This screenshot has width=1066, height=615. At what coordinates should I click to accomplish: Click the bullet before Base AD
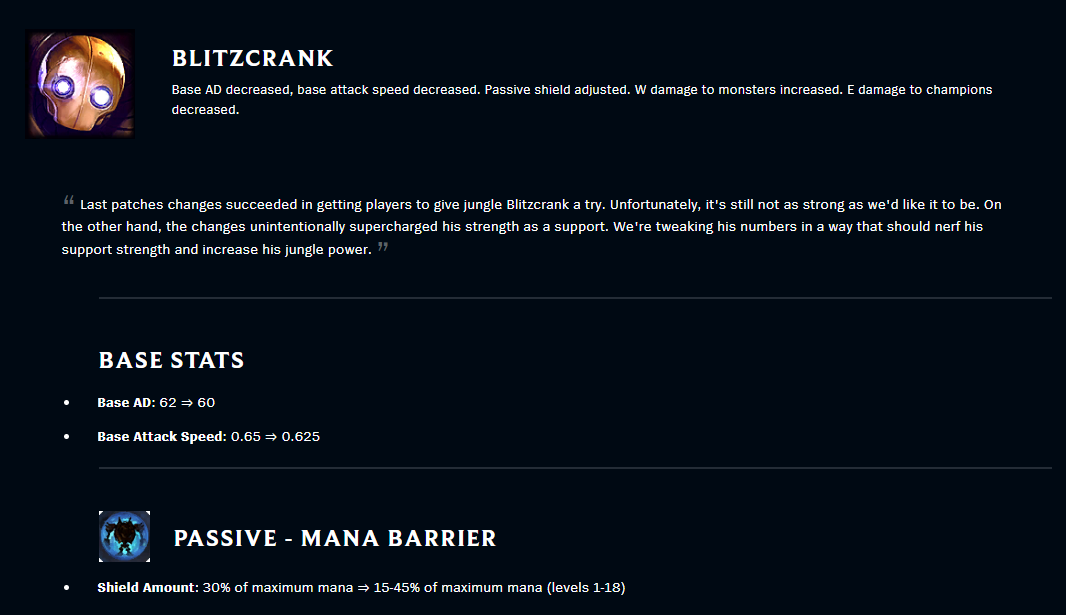[67, 403]
